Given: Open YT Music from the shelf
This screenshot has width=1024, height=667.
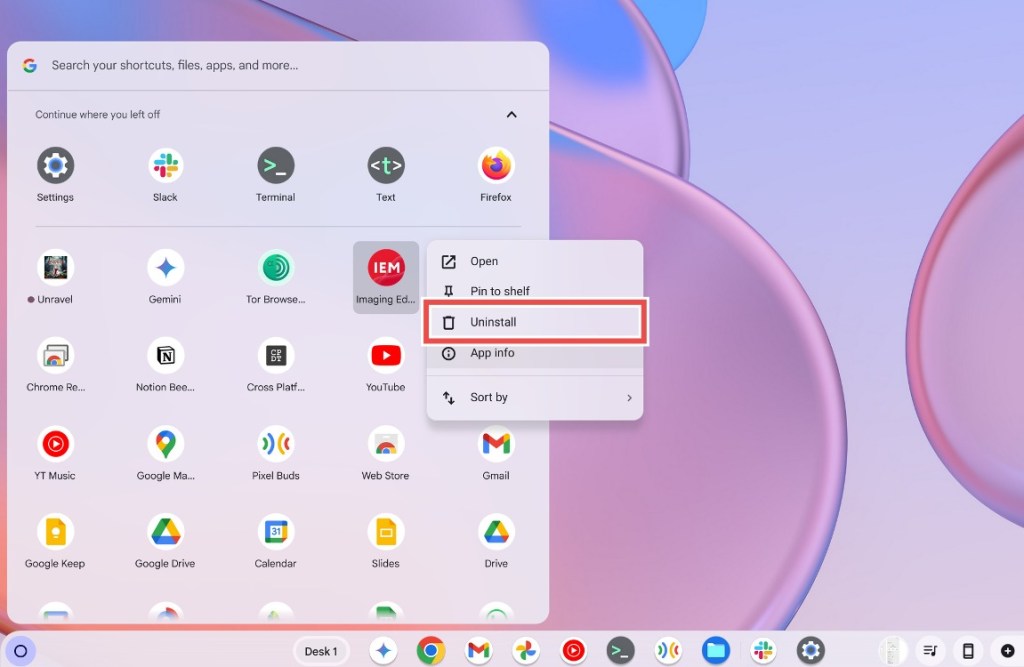Looking at the screenshot, I should pyautogui.click(x=573, y=651).
